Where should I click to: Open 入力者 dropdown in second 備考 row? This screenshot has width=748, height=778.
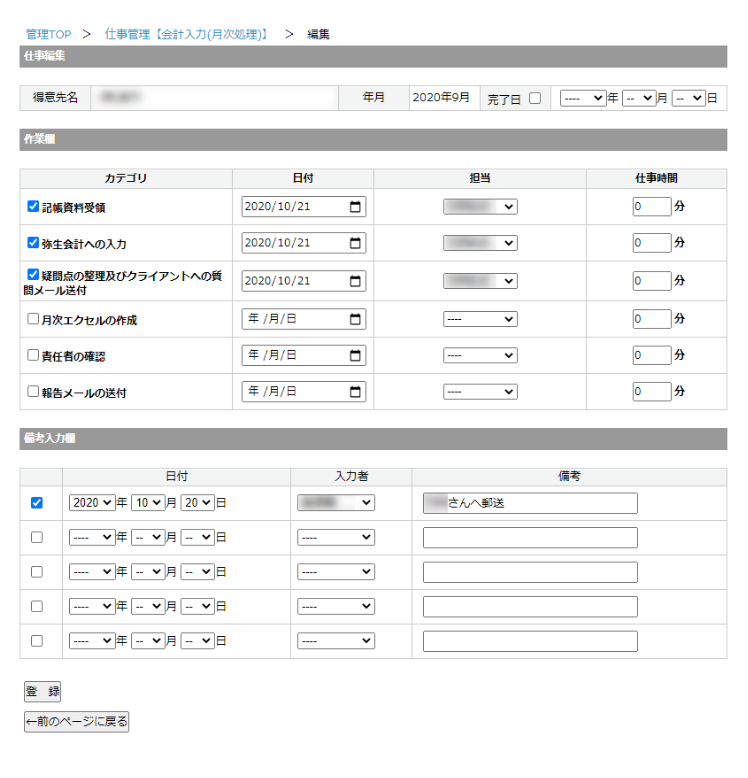tap(336, 537)
